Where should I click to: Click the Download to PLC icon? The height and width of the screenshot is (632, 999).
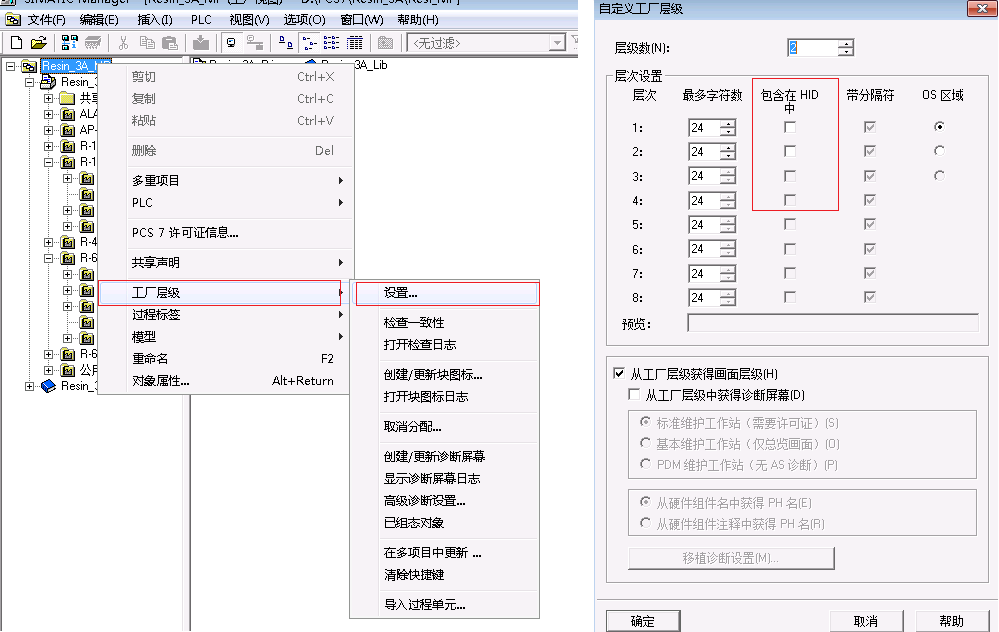tap(201, 43)
